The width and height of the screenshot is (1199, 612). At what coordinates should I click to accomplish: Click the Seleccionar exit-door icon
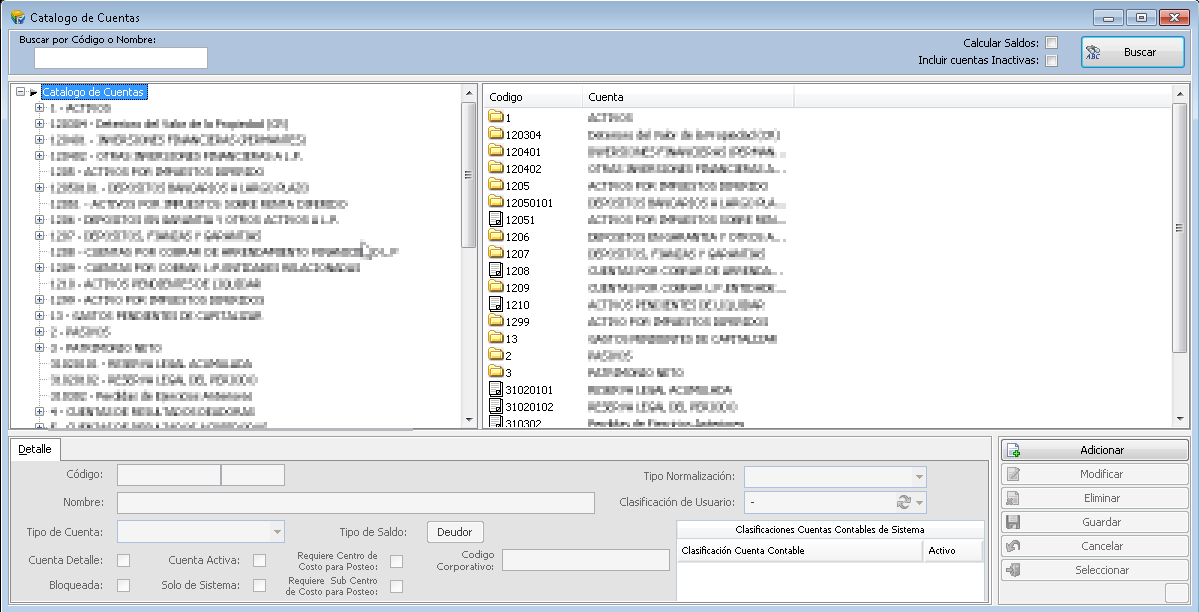click(x=1013, y=570)
